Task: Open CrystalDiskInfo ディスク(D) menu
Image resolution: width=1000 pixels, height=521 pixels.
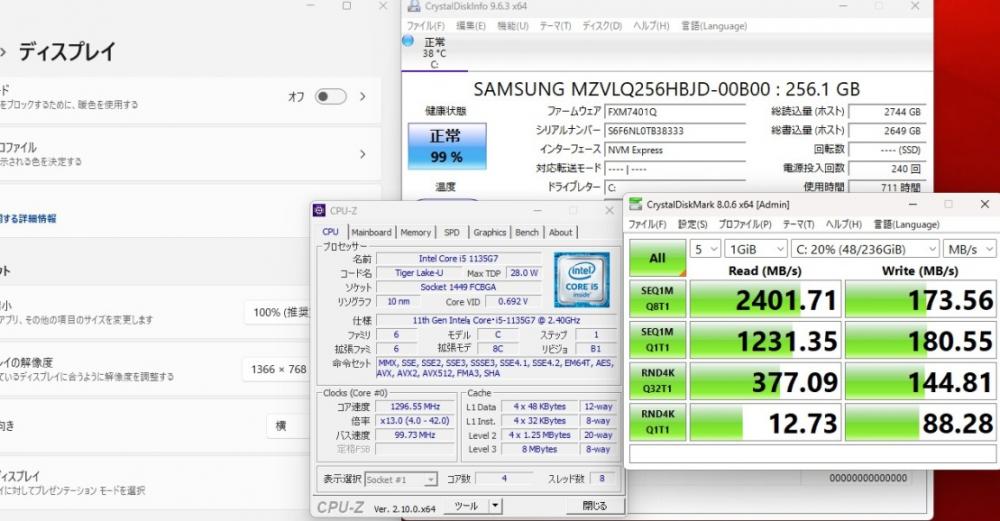Action: click(601, 26)
